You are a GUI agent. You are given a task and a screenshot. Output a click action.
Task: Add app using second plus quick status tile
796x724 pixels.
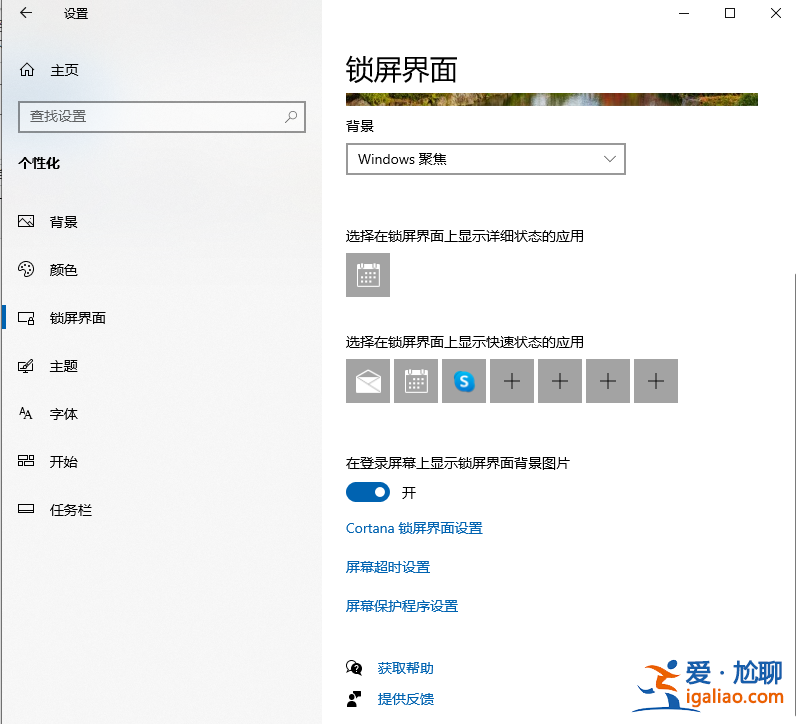[560, 381]
